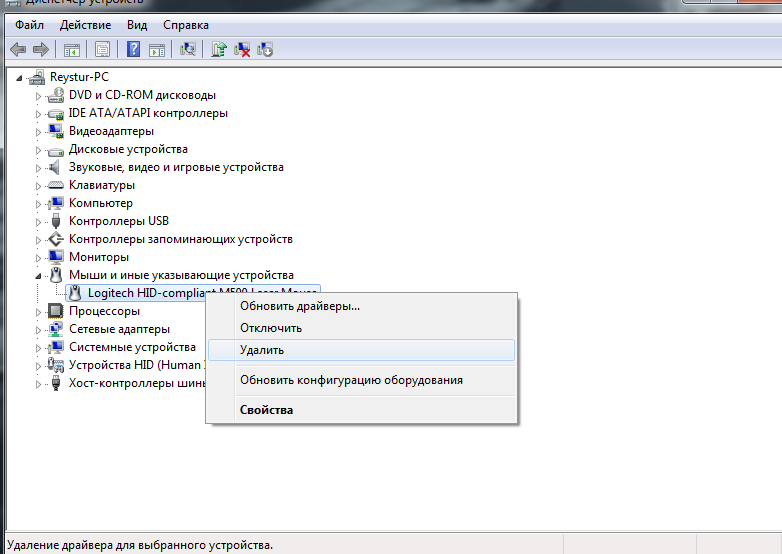The height and width of the screenshot is (554, 782).
Task: Expand IDE ATA/ATAPI контроллеры node
Action: pos(38,114)
